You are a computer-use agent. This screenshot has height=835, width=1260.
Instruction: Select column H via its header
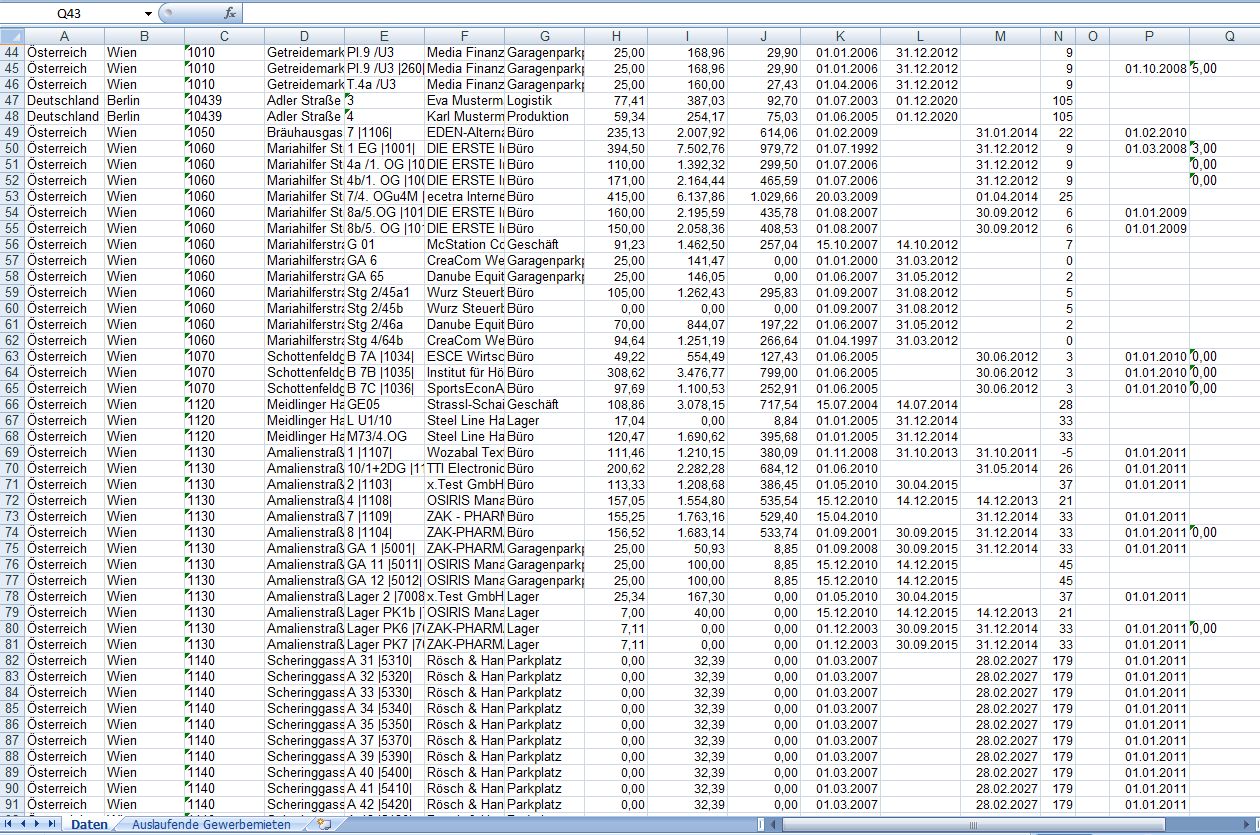tap(616, 36)
